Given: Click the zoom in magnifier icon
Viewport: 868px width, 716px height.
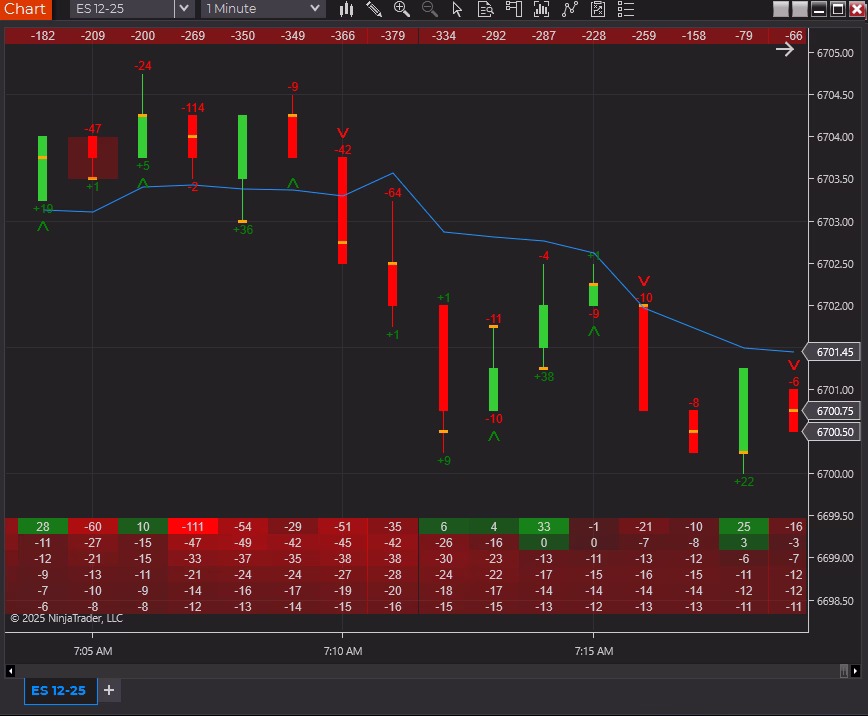Looking at the screenshot, I should pyautogui.click(x=402, y=9).
